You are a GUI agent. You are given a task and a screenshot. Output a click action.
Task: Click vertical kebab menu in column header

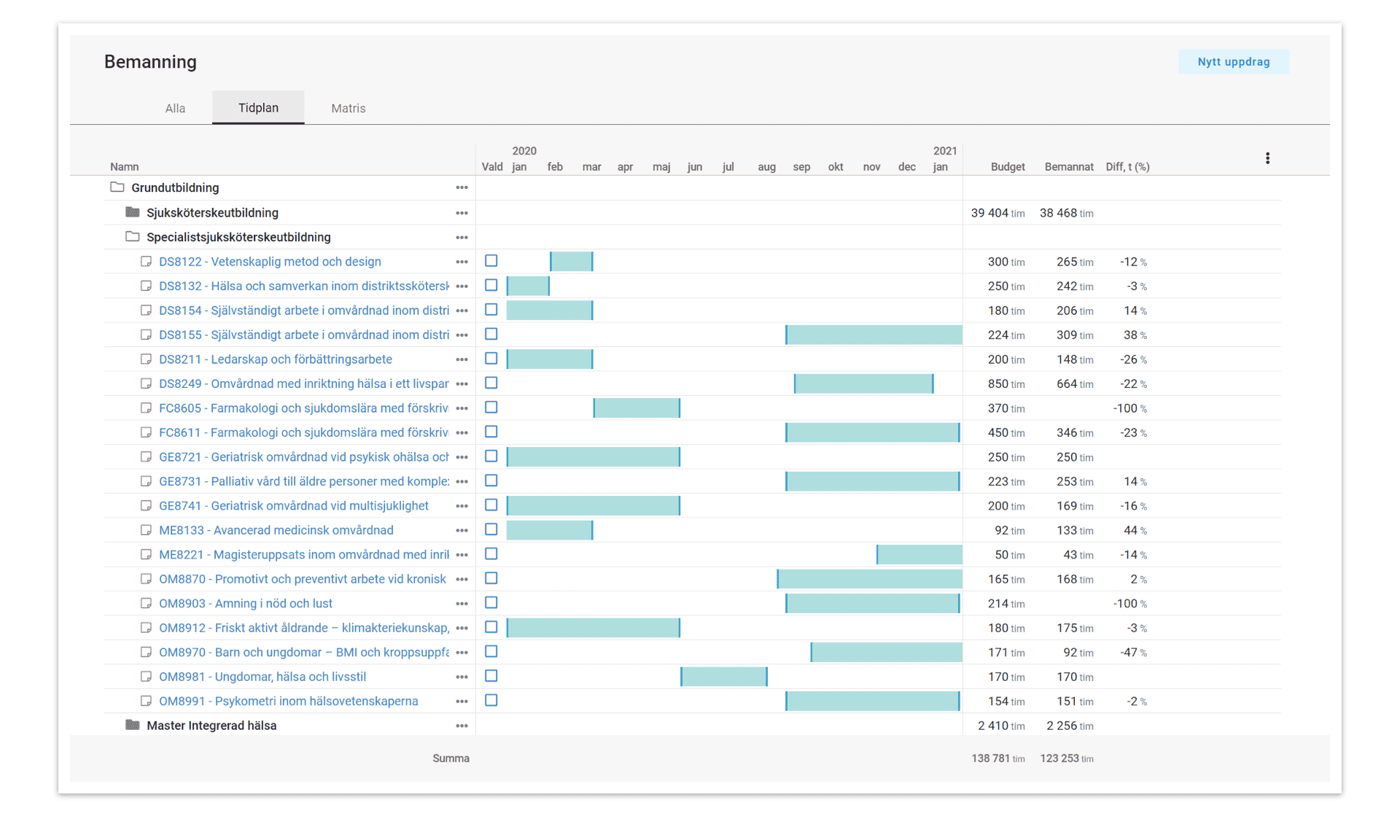[1267, 158]
